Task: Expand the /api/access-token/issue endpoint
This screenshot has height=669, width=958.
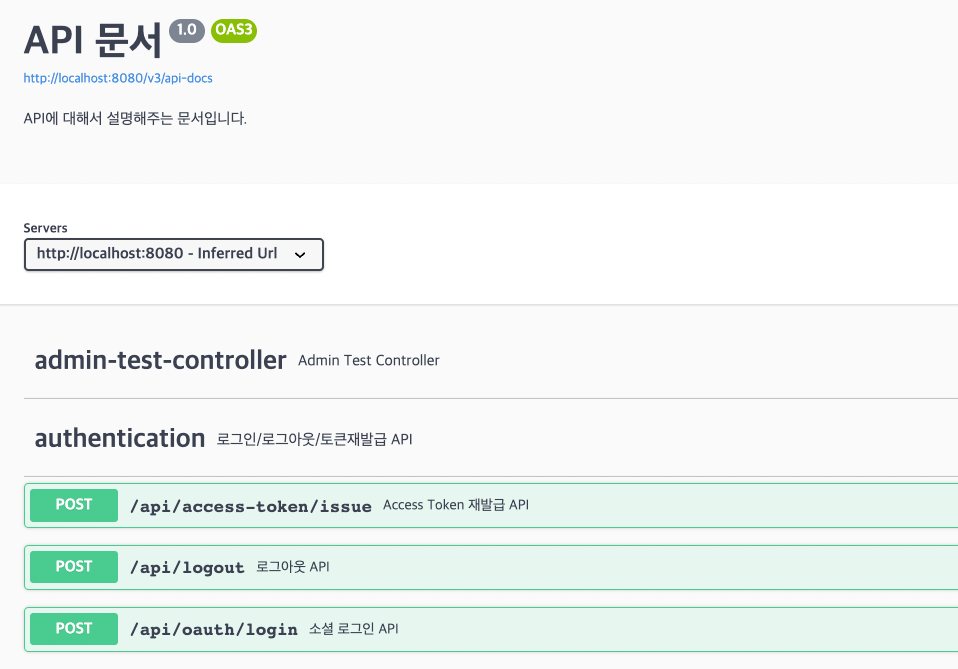Action: click(x=250, y=506)
